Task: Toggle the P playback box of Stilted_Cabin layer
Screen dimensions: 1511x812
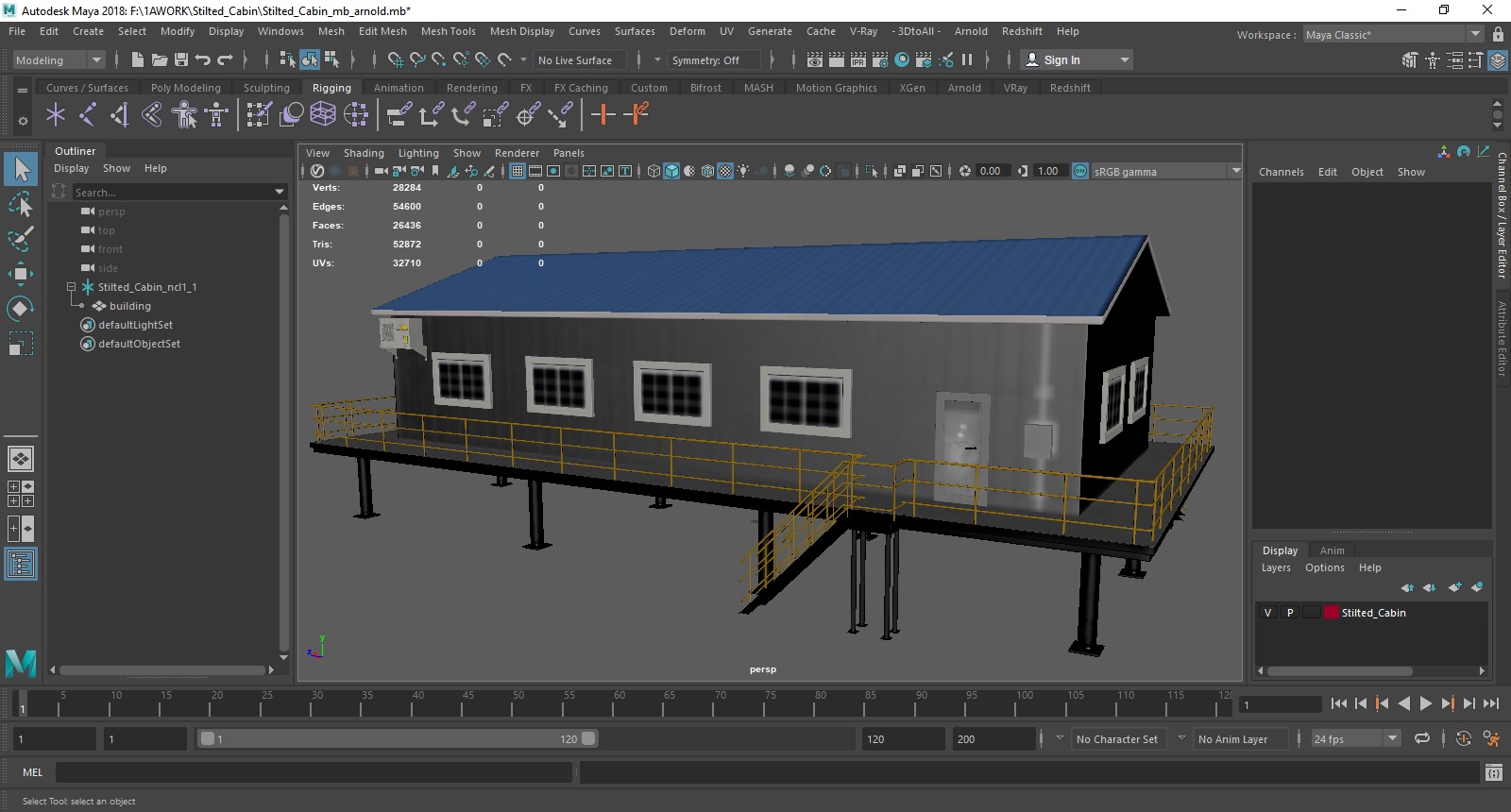Action: click(x=1290, y=613)
